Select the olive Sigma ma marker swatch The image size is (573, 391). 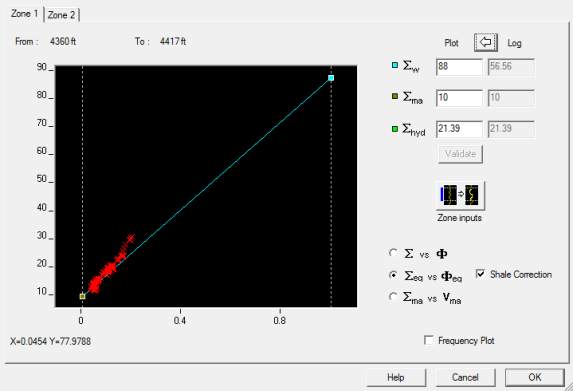[x=395, y=96]
